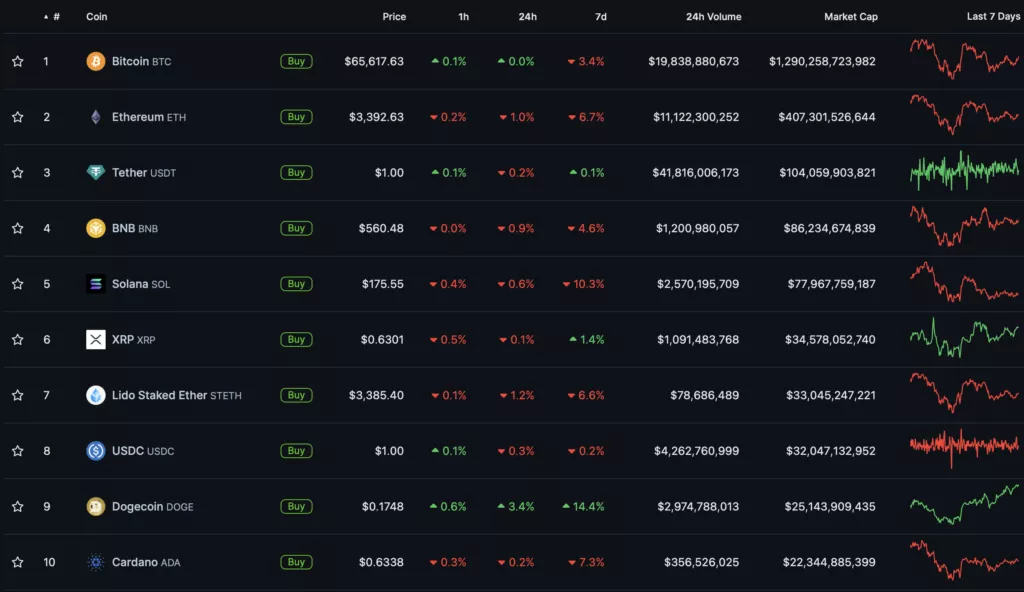
Task: Sort by the 7d change column
Action: tap(601, 16)
